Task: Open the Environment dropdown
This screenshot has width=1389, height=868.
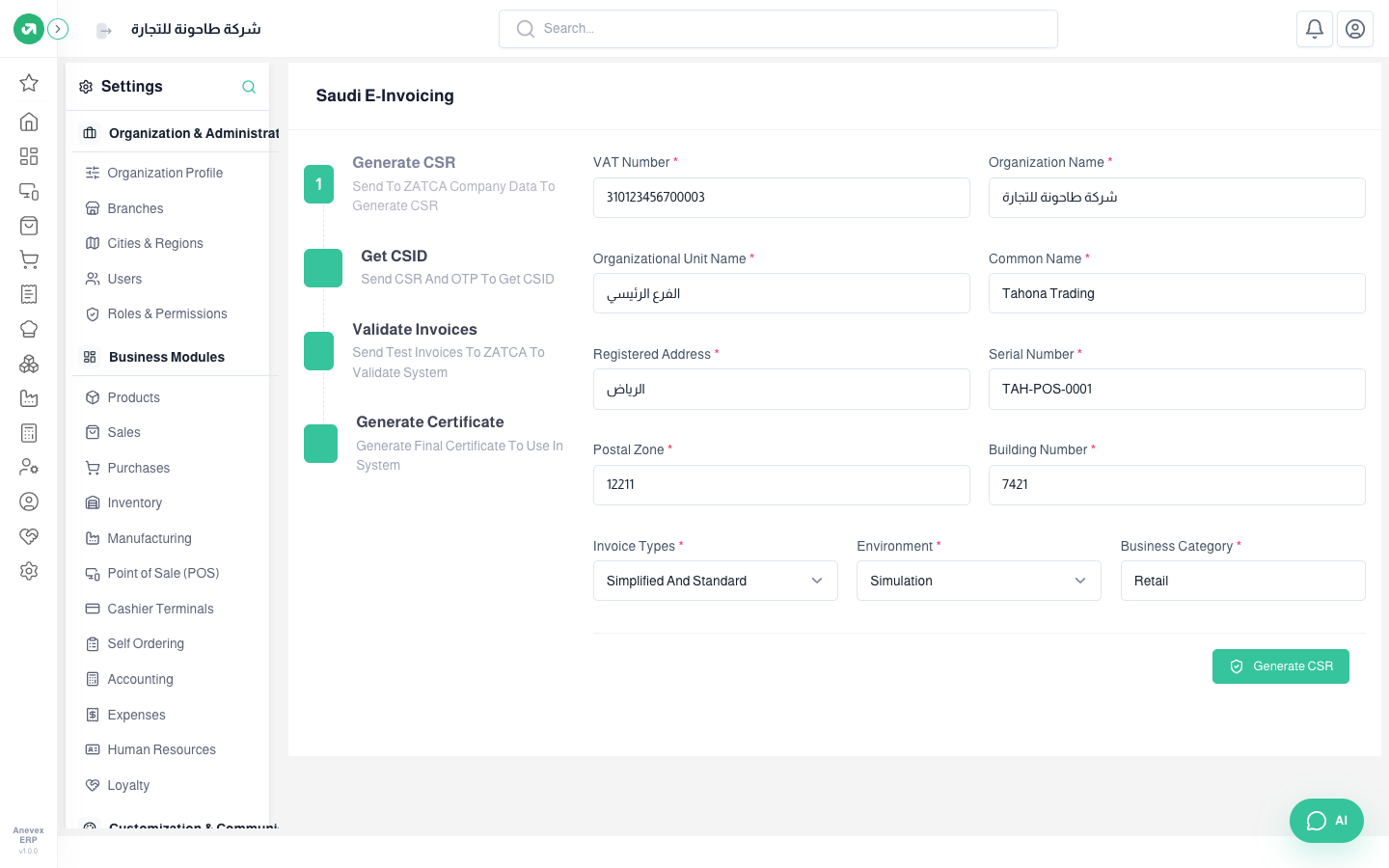Action: (x=978, y=581)
